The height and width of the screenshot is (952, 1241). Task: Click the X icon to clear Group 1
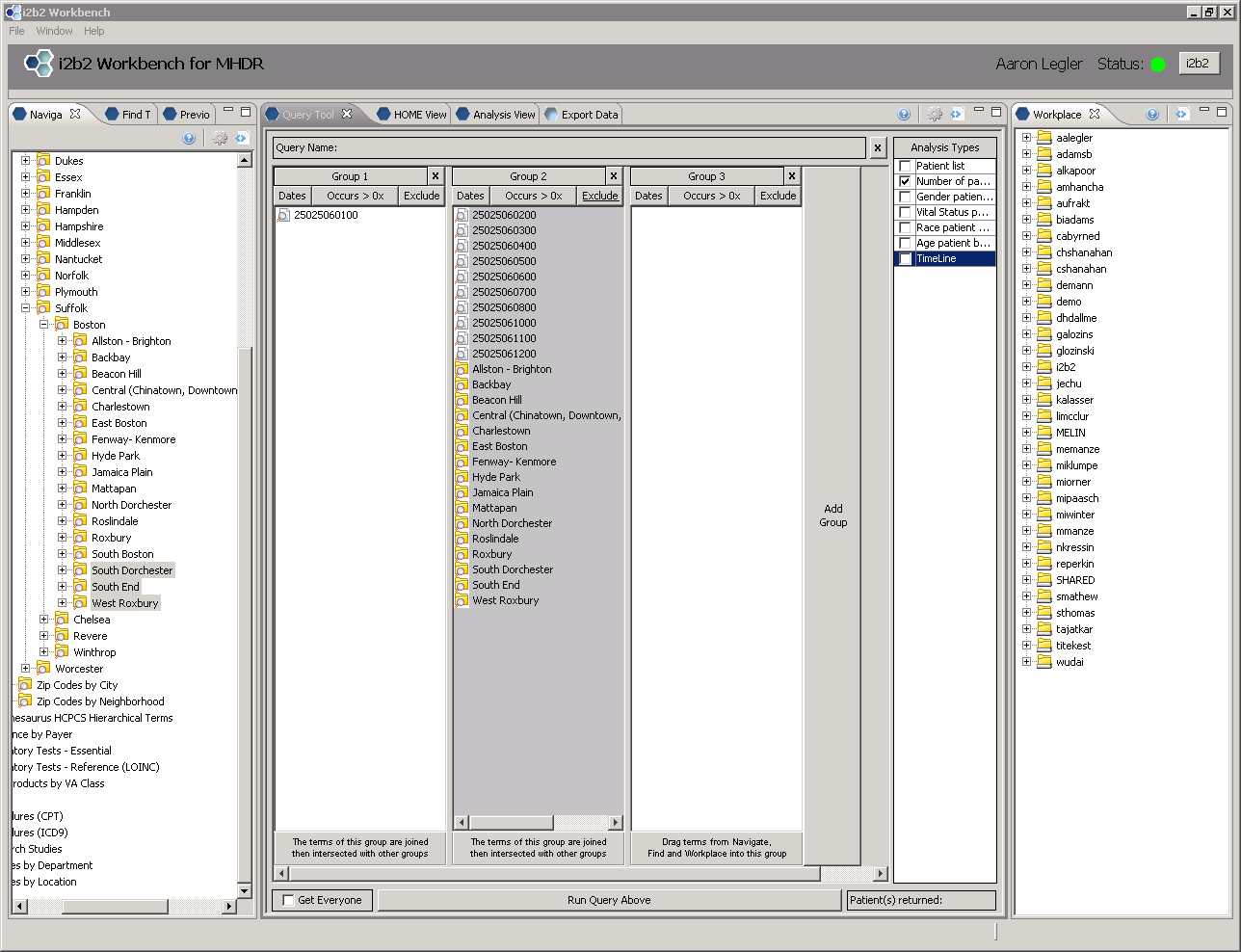[x=436, y=176]
